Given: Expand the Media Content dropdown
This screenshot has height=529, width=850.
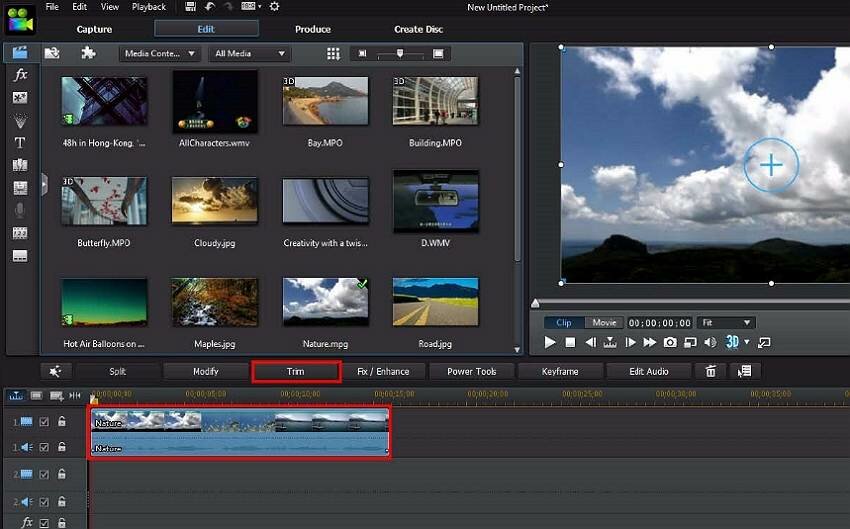Looking at the screenshot, I should click(159, 54).
